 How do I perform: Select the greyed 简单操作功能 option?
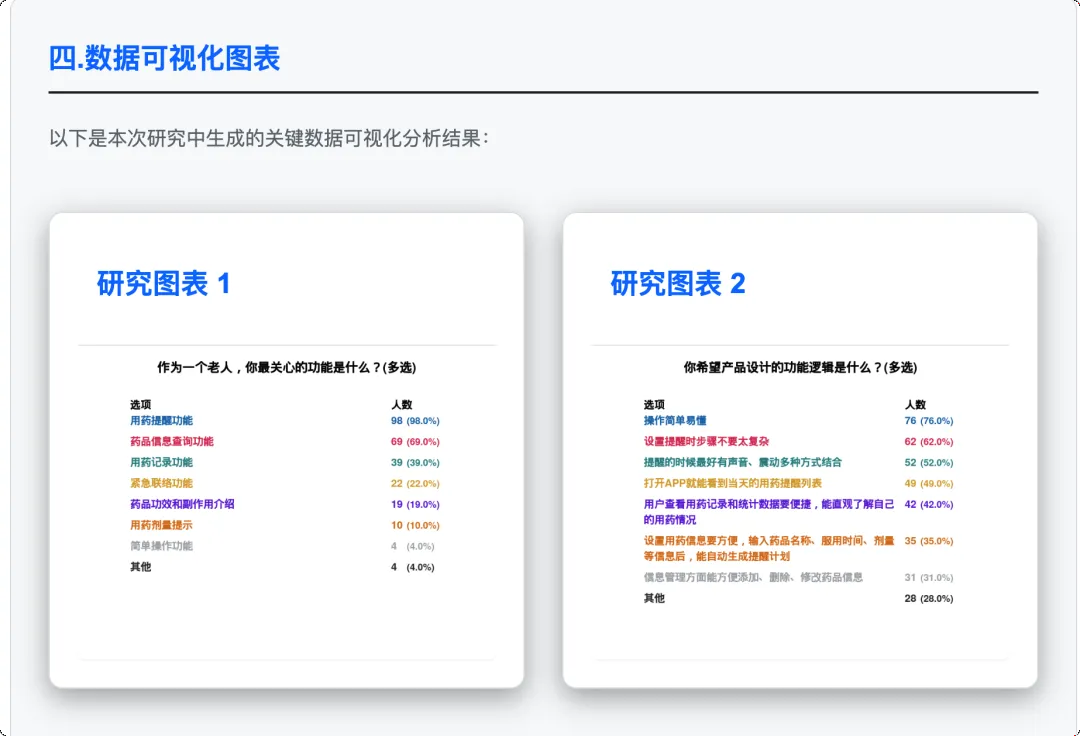pyautogui.click(x=161, y=547)
